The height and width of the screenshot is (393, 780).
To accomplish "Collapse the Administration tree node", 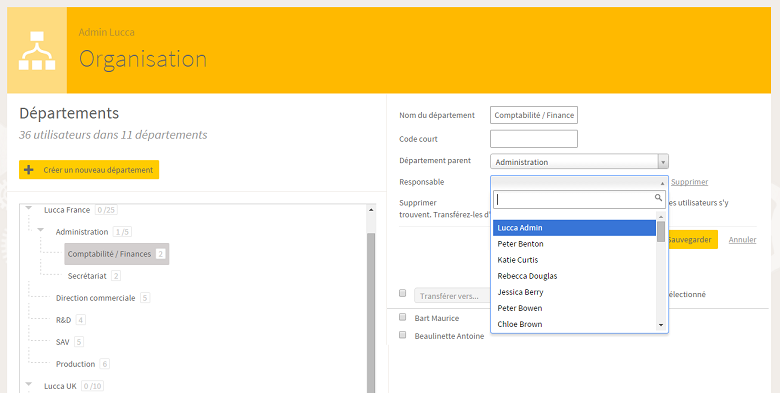I will (40, 230).
